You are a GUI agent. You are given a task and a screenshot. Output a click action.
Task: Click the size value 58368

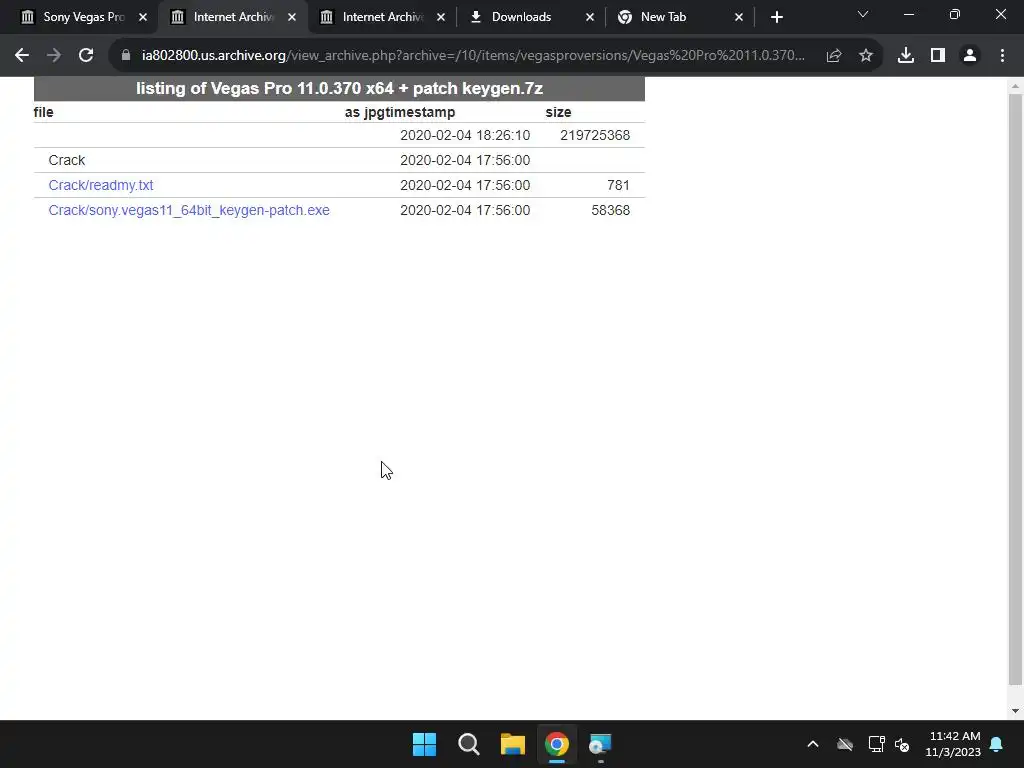pyautogui.click(x=611, y=210)
